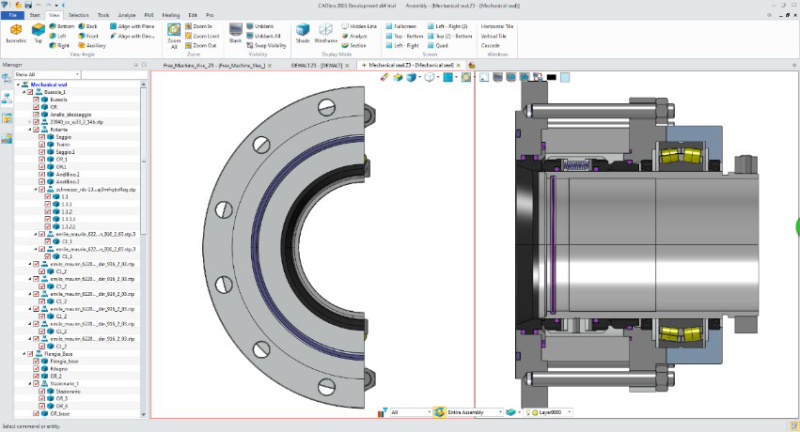Switch to Isometric view
800x432 pixels.
click(x=16, y=33)
